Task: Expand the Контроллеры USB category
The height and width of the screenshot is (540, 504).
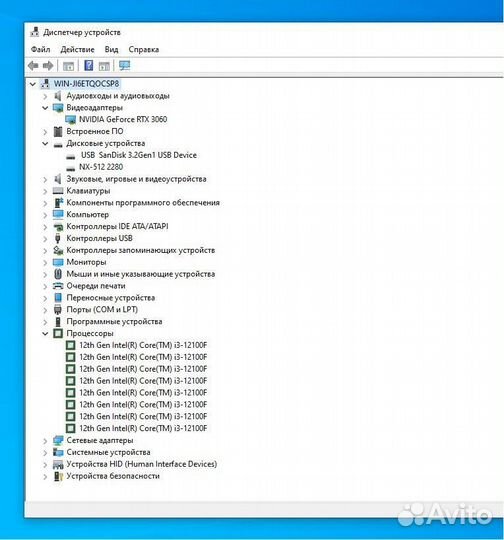Action: tap(45, 238)
